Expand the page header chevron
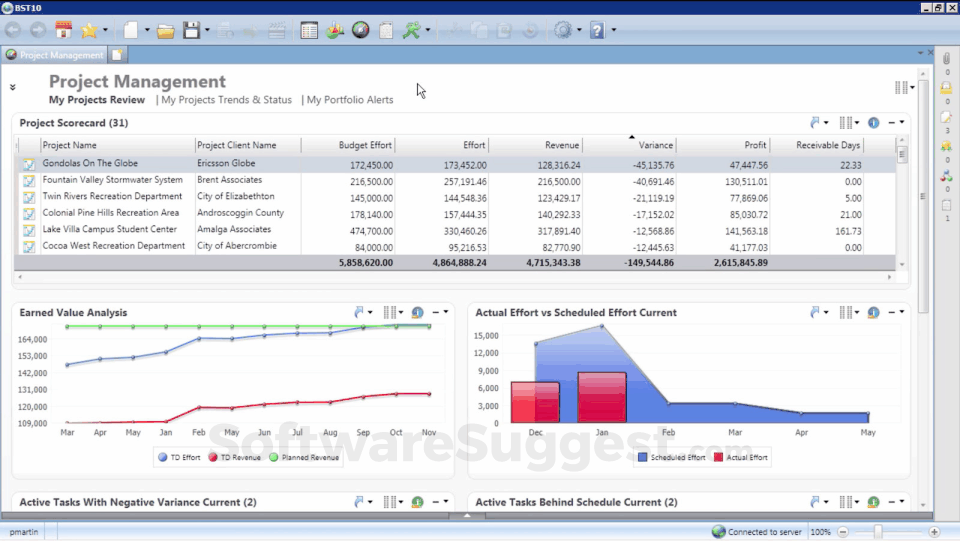The width and height of the screenshot is (960, 541). tap(13, 87)
